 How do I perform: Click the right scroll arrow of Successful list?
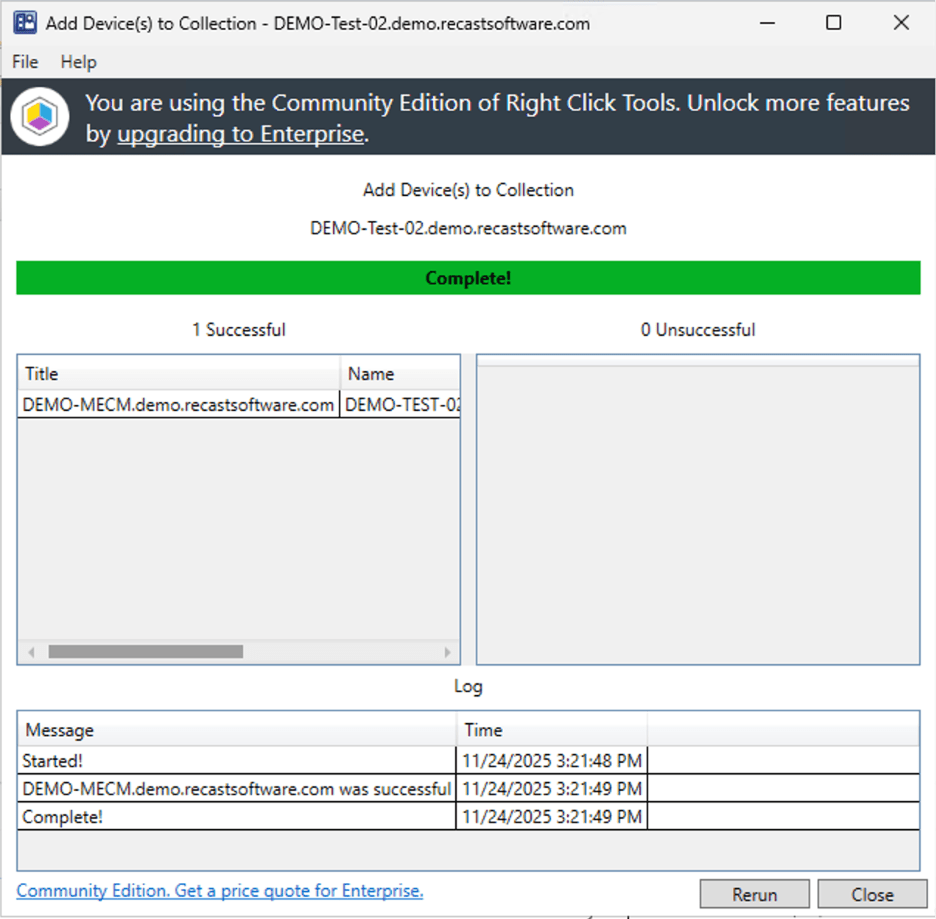(447, 652)
